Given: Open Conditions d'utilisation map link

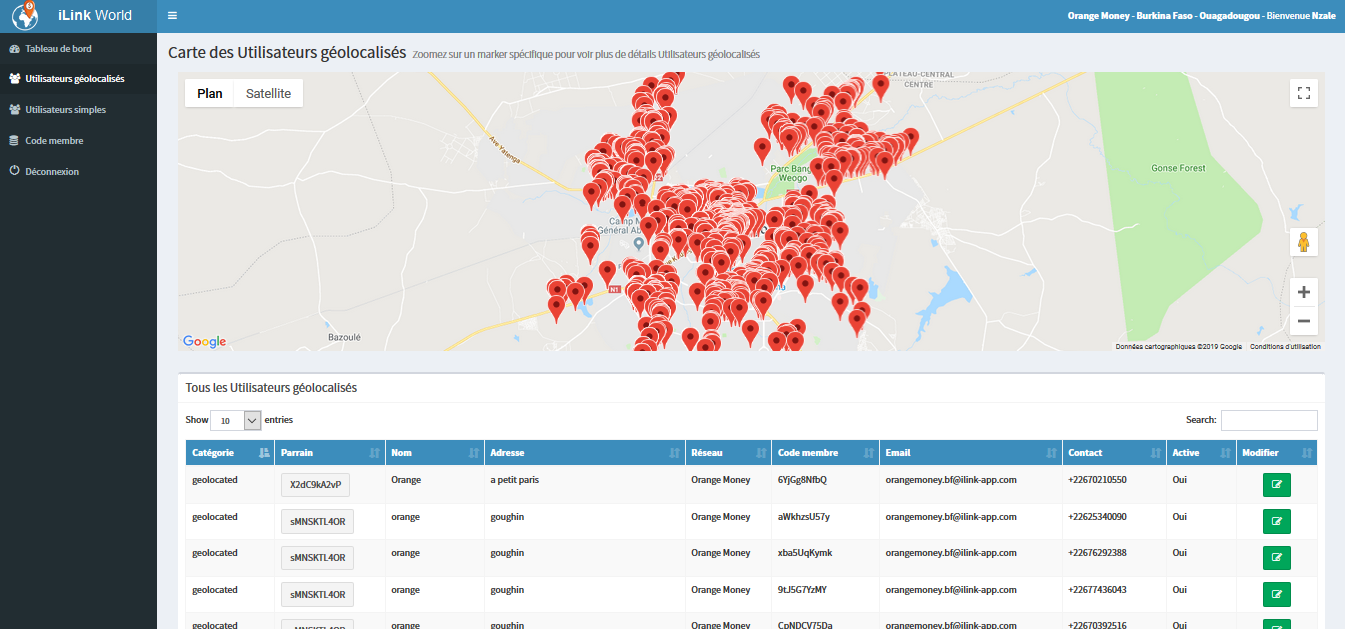Looking at the screenshot, I should tap(1284, 347).
